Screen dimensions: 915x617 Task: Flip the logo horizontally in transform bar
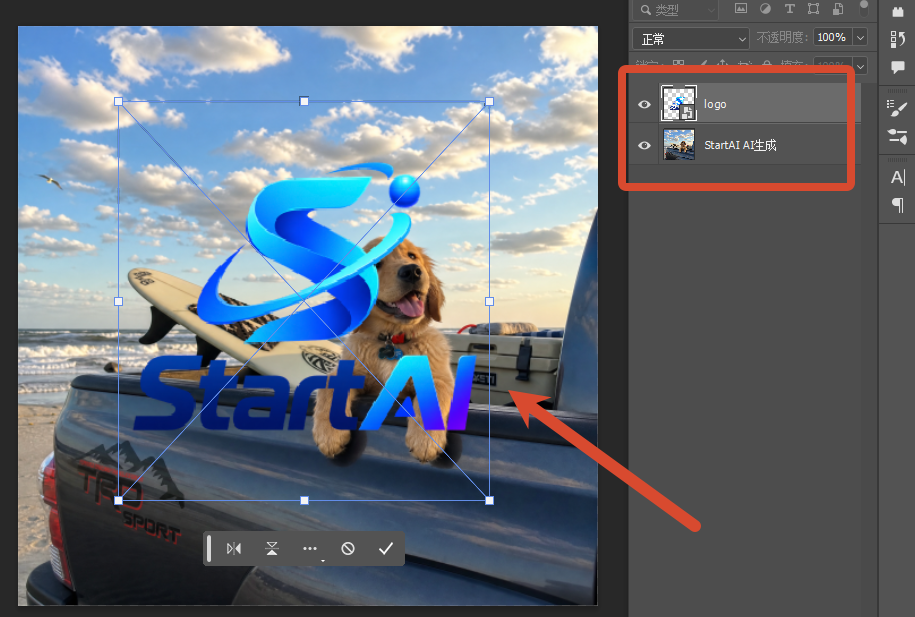[x=233, y=549]
